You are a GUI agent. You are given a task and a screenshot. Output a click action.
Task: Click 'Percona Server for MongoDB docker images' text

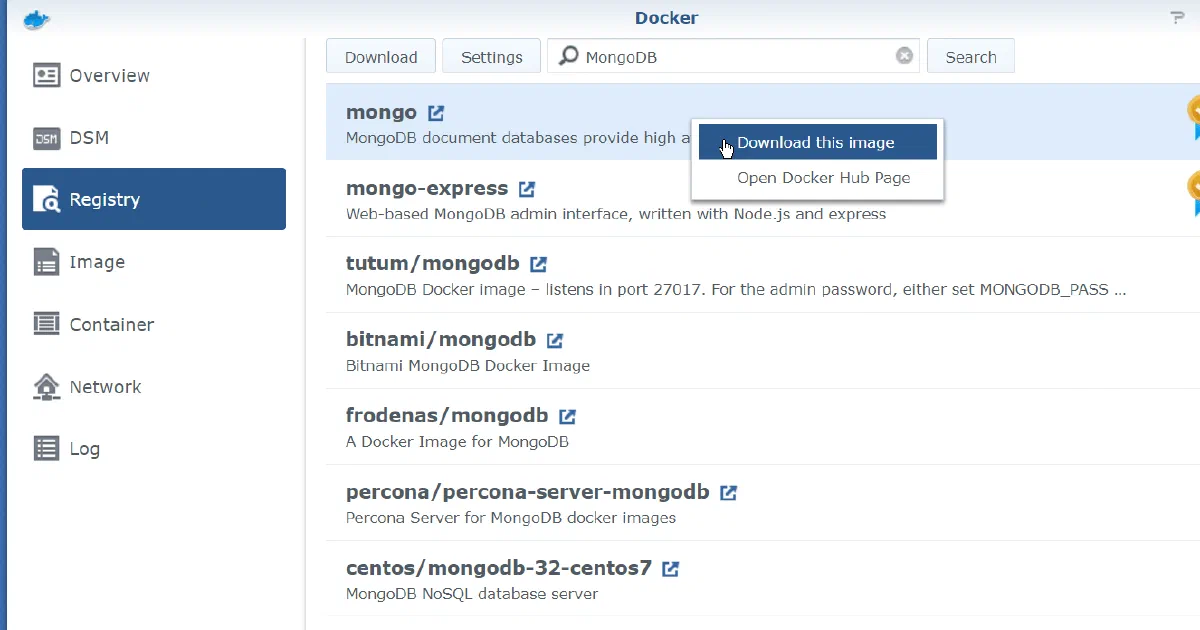(511, 518)
